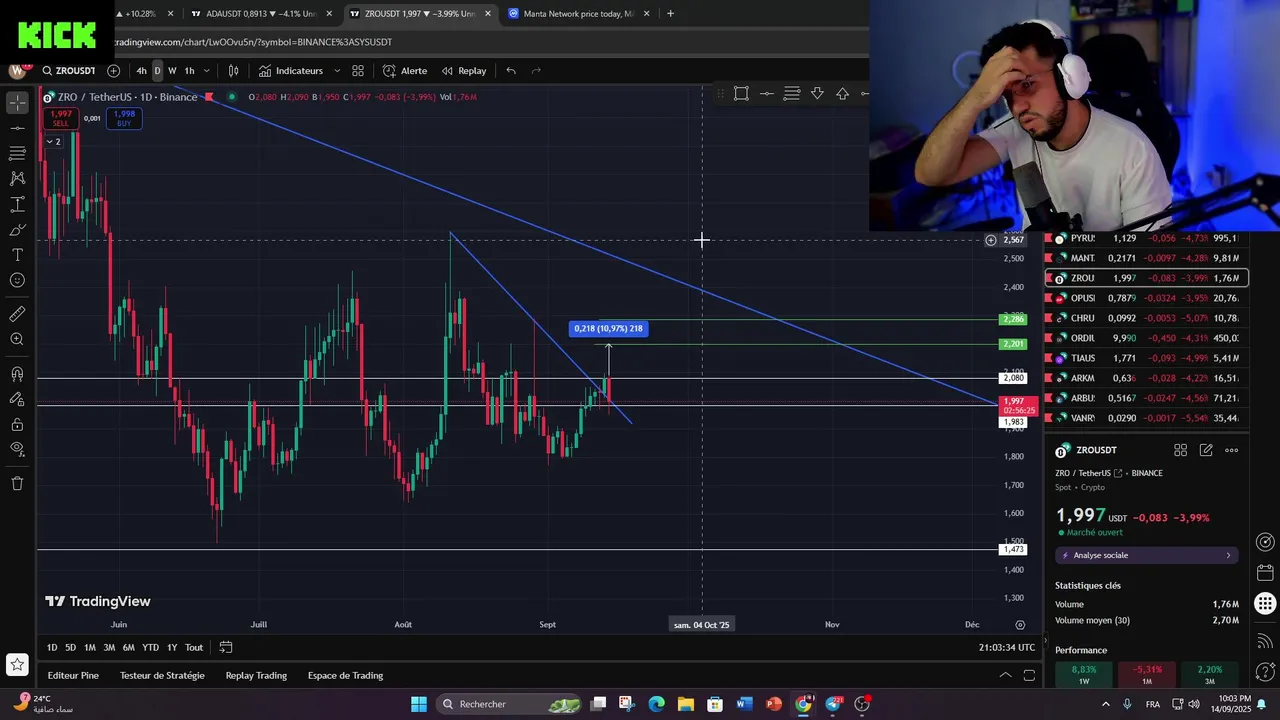The image size is (1280, 720).
Task: Toggle Hide All Drawings eye icon
Action: pyautogui.click(x=17, y=449)
